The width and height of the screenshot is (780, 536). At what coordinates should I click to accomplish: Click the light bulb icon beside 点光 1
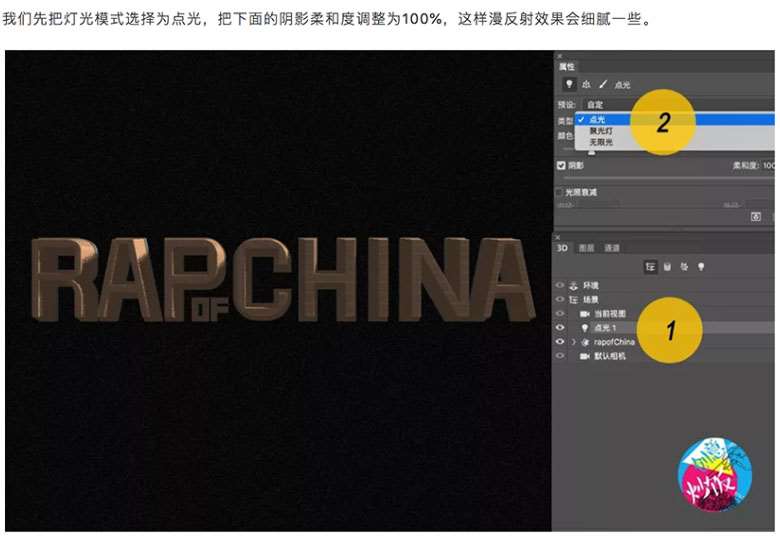585,327
